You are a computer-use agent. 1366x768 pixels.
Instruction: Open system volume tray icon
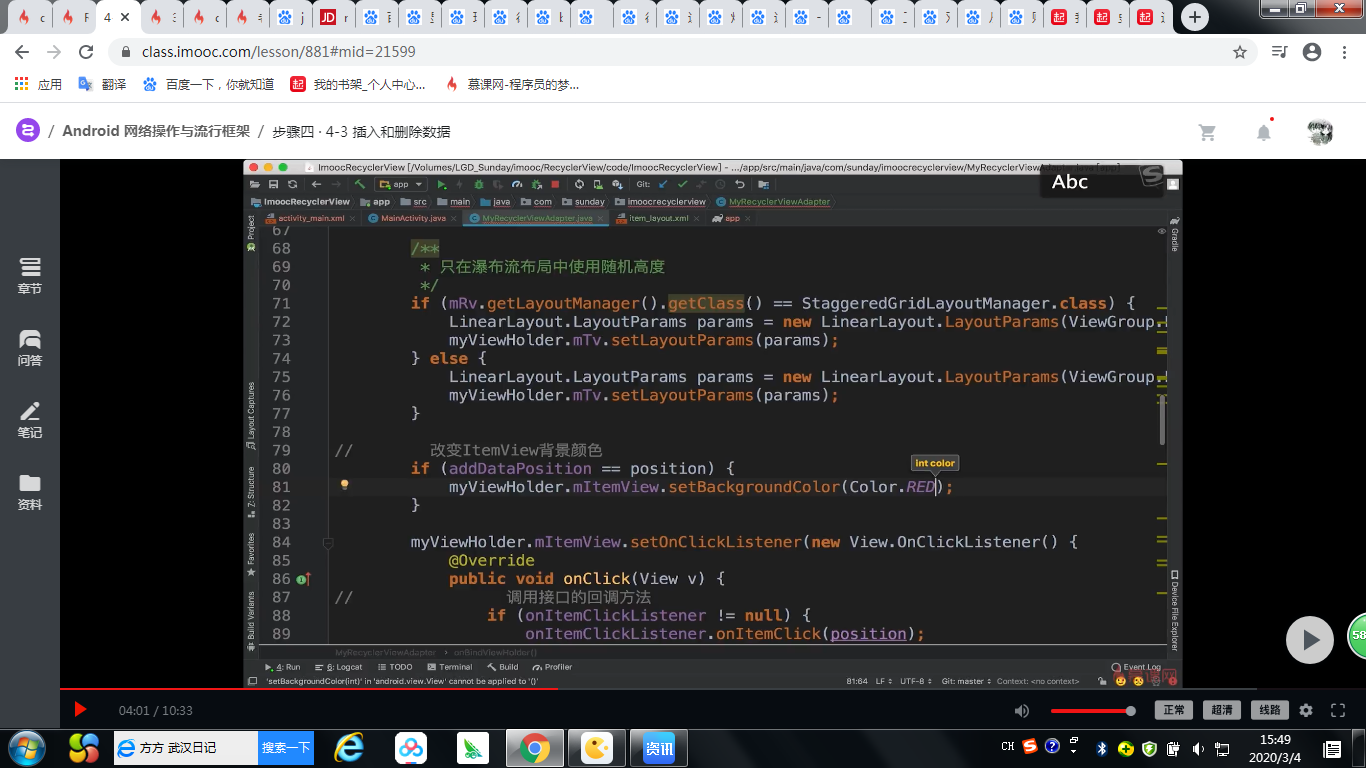pos(1196,747)
